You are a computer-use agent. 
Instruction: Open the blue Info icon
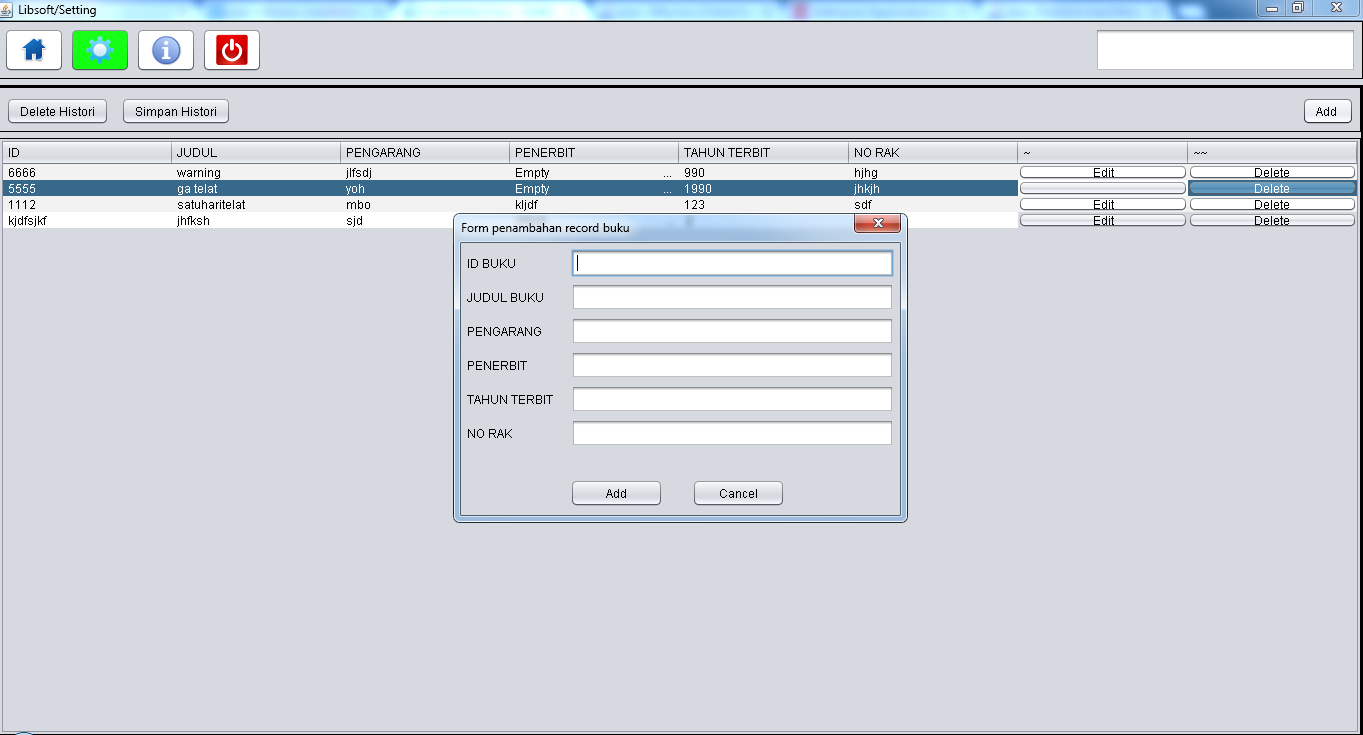click(166, 50)
